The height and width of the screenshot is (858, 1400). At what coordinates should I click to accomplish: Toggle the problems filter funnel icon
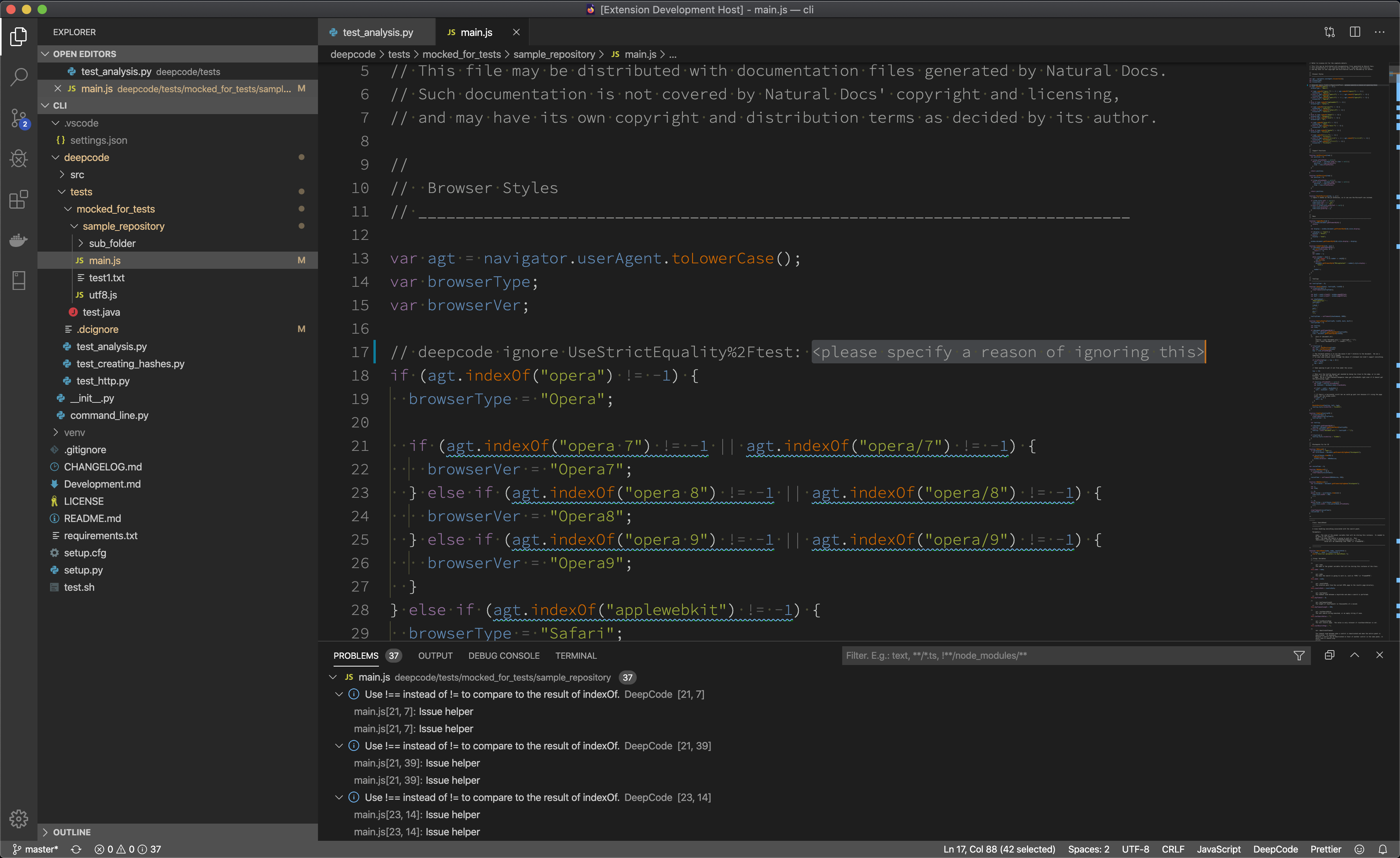point(1299,656)
